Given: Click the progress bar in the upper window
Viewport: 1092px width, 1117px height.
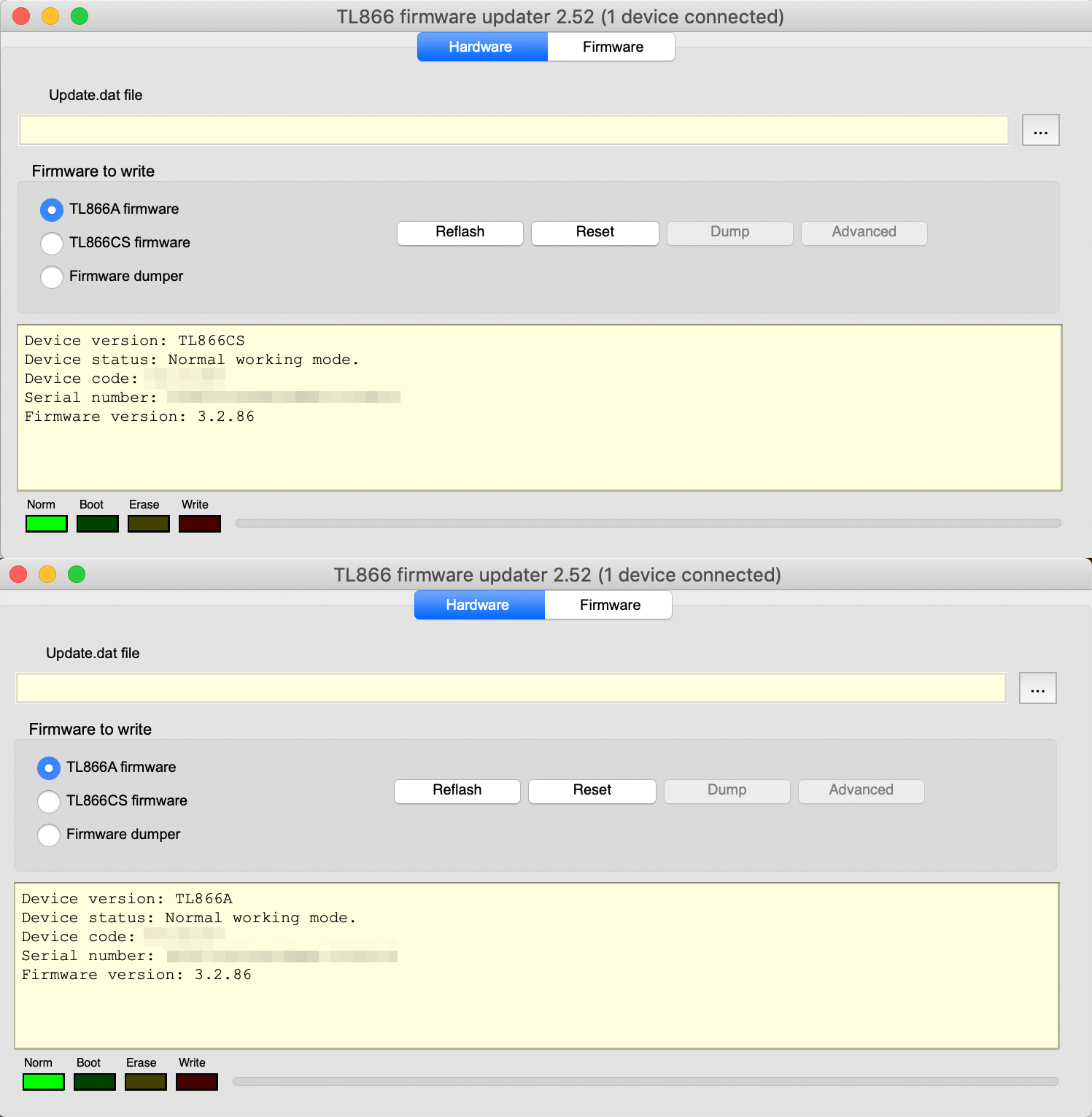Looking at the screenshot, I should tap(648, 523).
